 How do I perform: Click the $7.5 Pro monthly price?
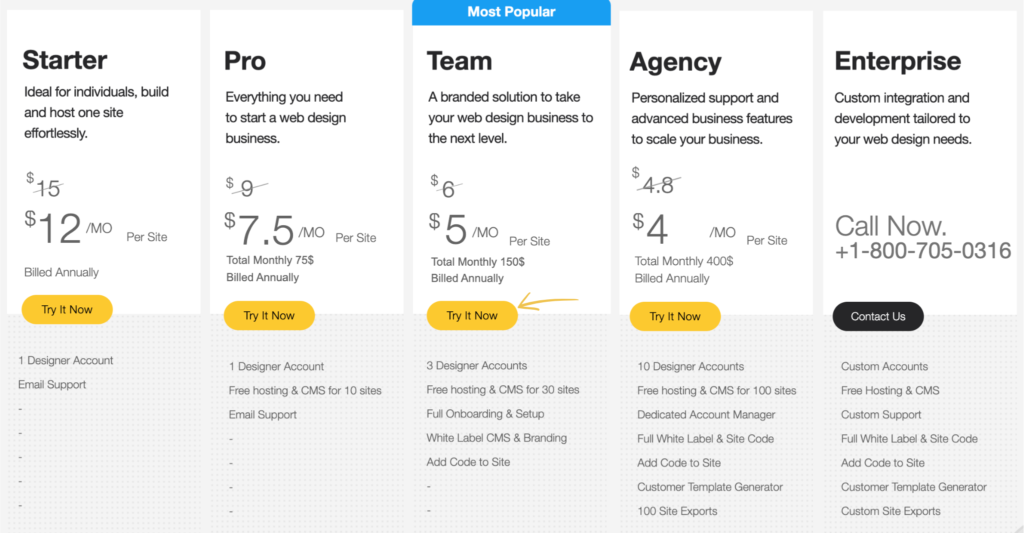[x=260, y=229]
